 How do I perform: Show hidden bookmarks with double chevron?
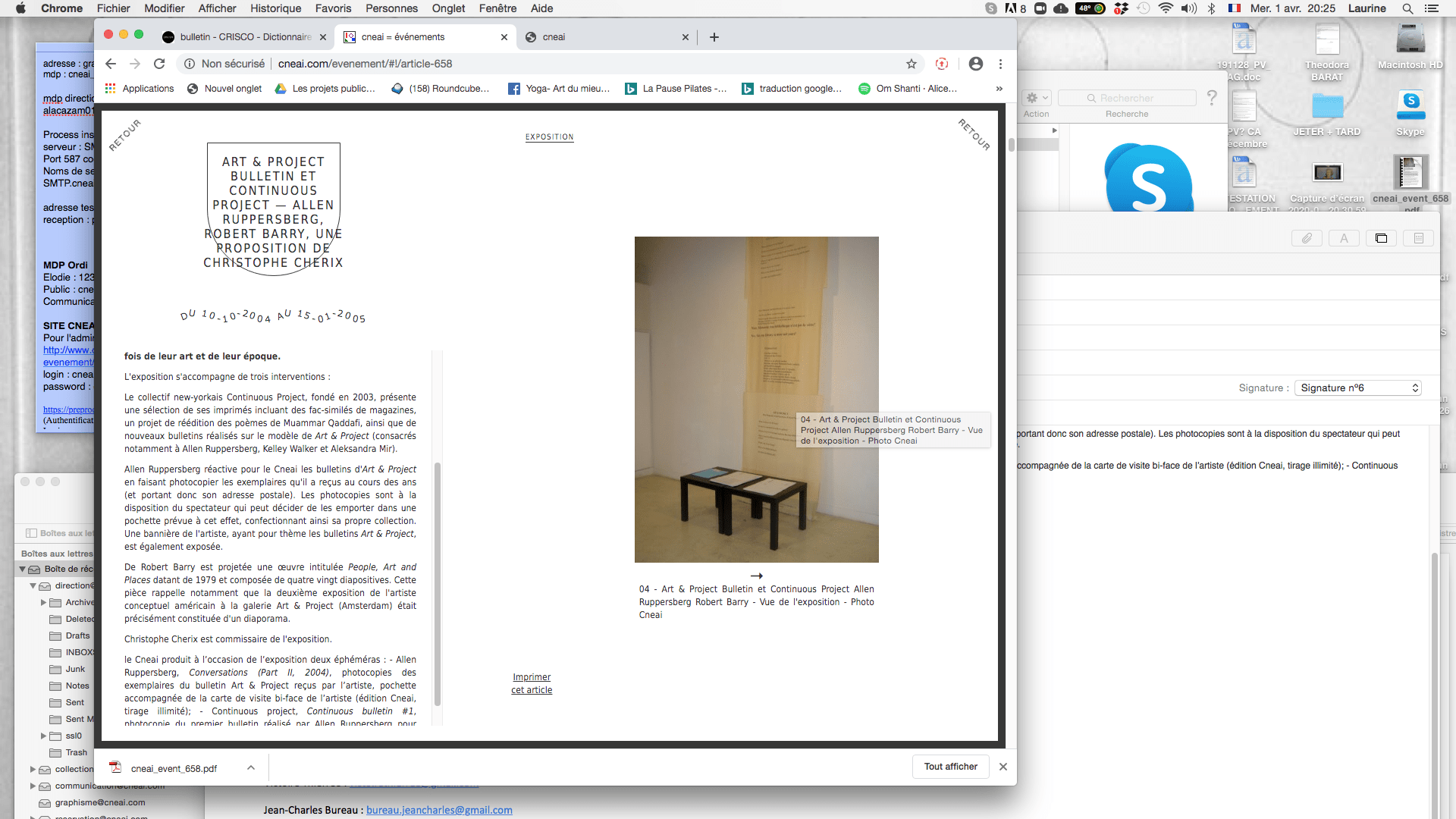tap(999, 89)
